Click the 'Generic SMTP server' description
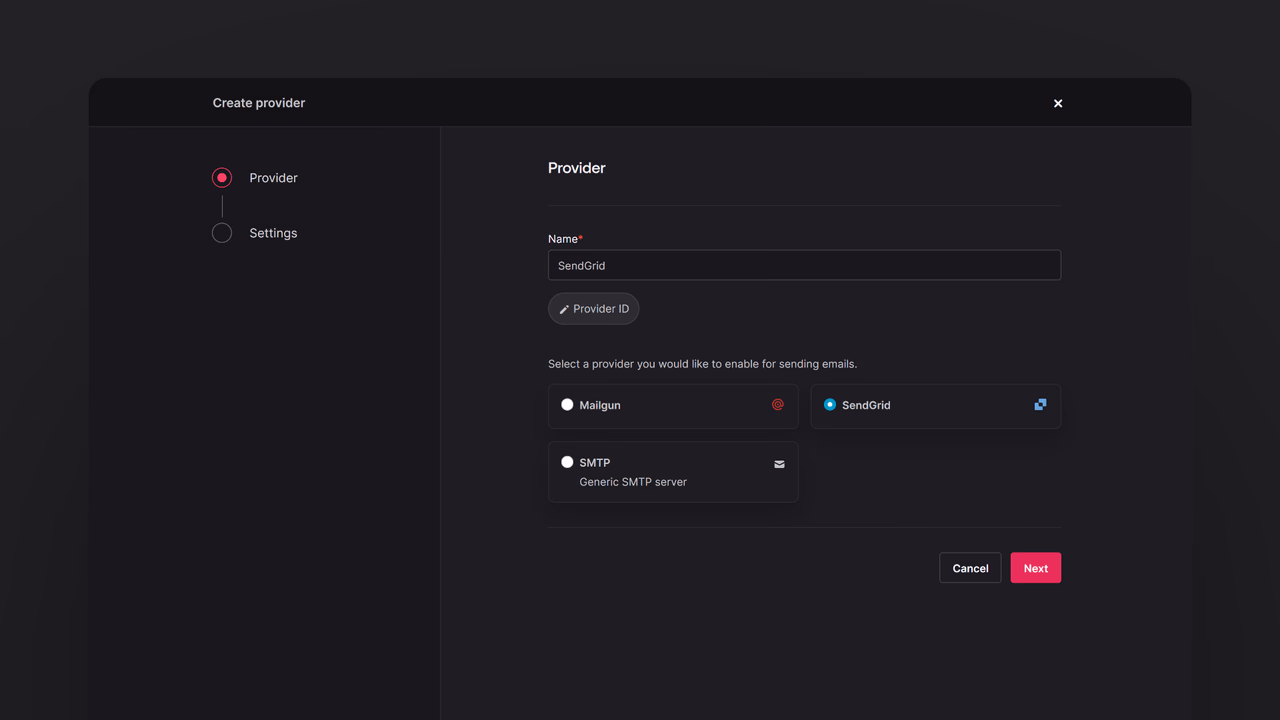 click(x=633, y=482)
